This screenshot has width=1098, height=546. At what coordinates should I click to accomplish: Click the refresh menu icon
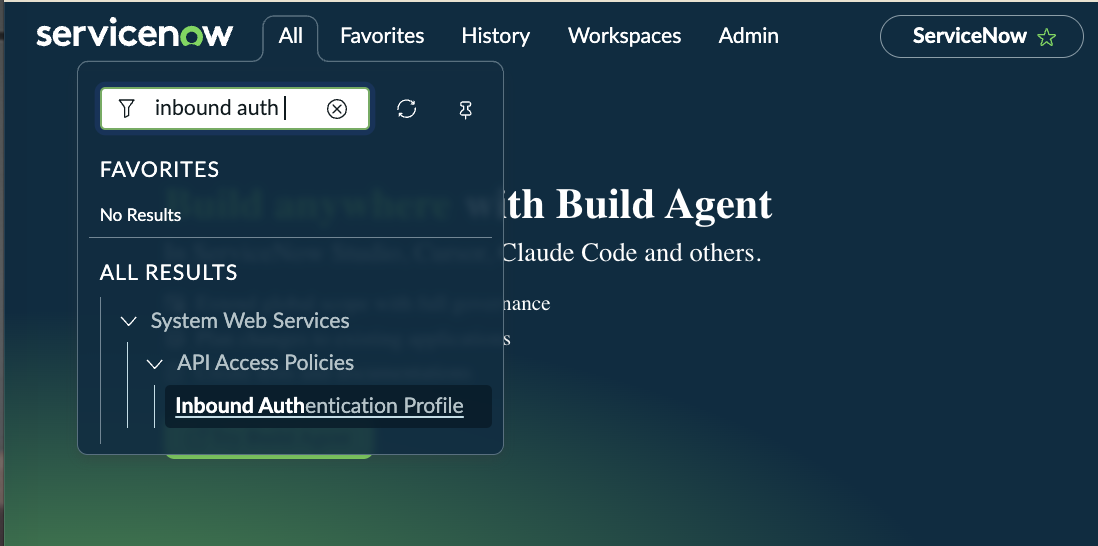407,109
